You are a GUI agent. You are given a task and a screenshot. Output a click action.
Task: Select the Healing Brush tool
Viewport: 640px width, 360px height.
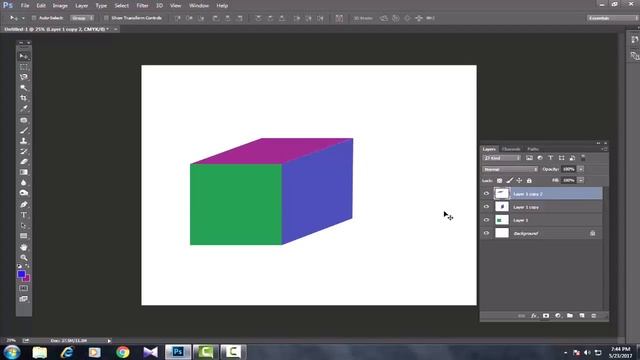coord(24,120)
